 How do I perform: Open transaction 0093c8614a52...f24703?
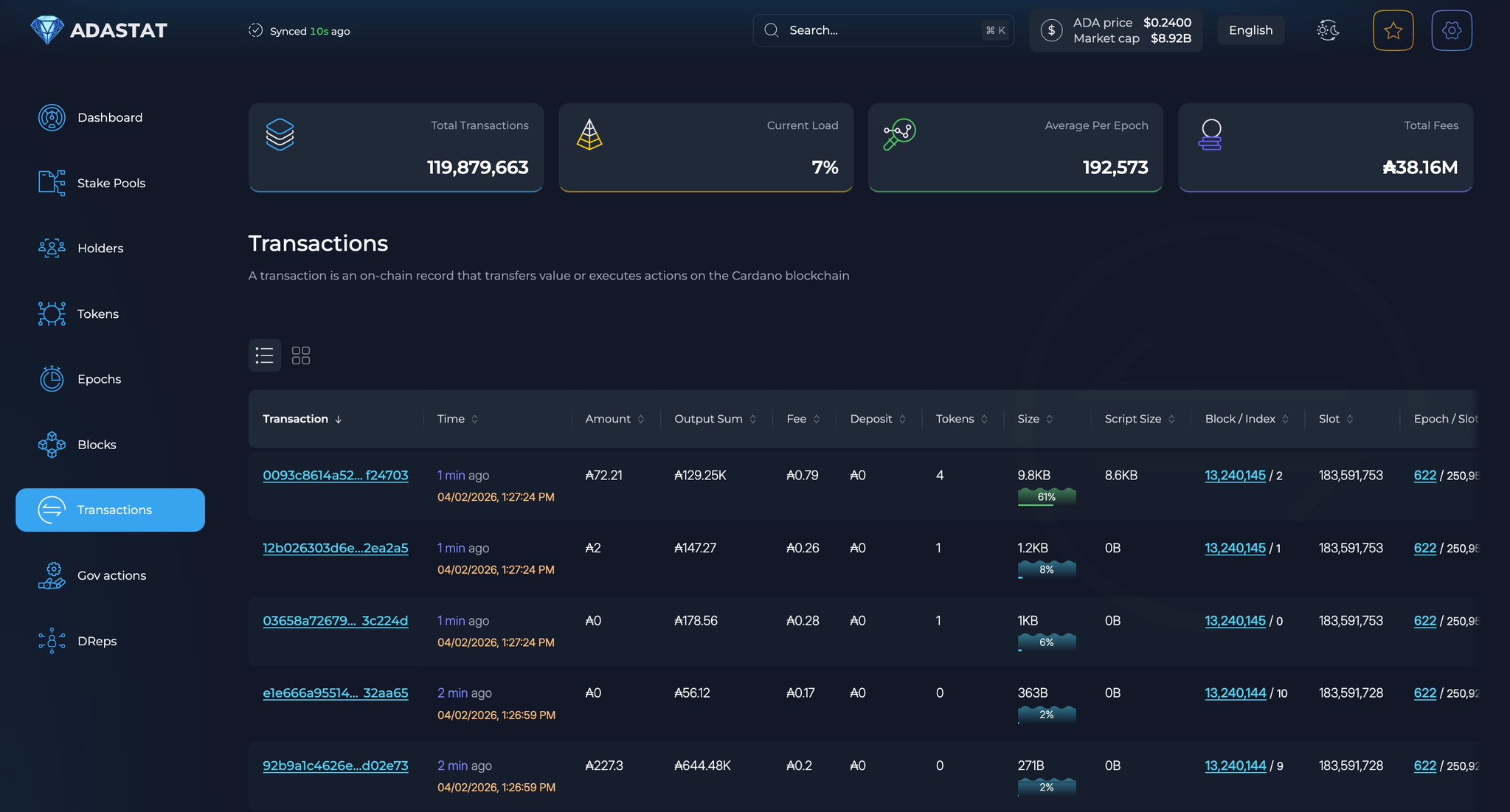(x=335, y=476)
